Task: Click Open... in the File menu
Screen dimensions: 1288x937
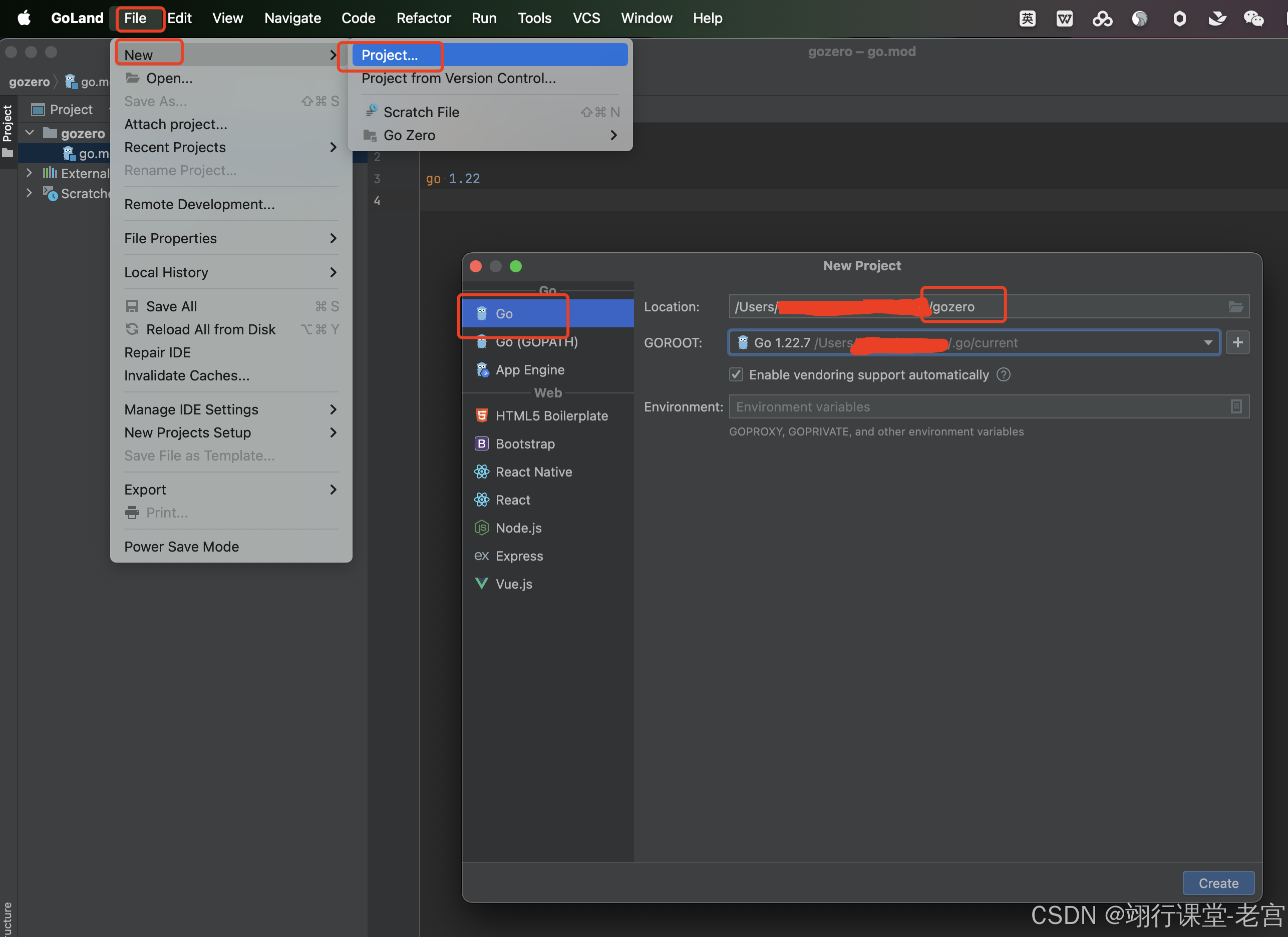Action: [231, 78]
